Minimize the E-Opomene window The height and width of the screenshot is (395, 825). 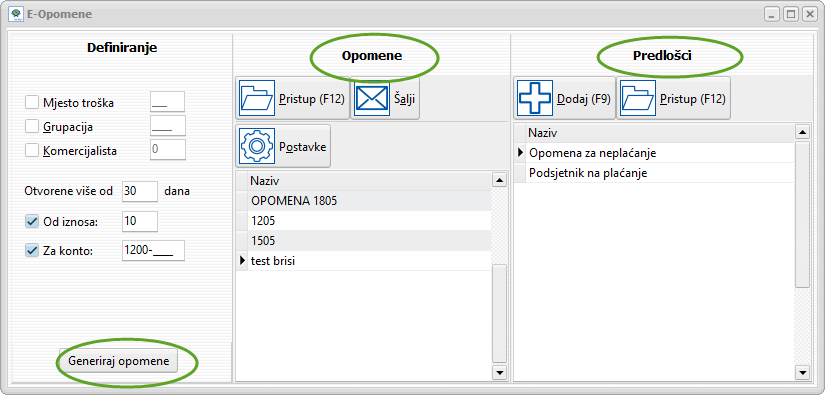[x=773, y=14]
